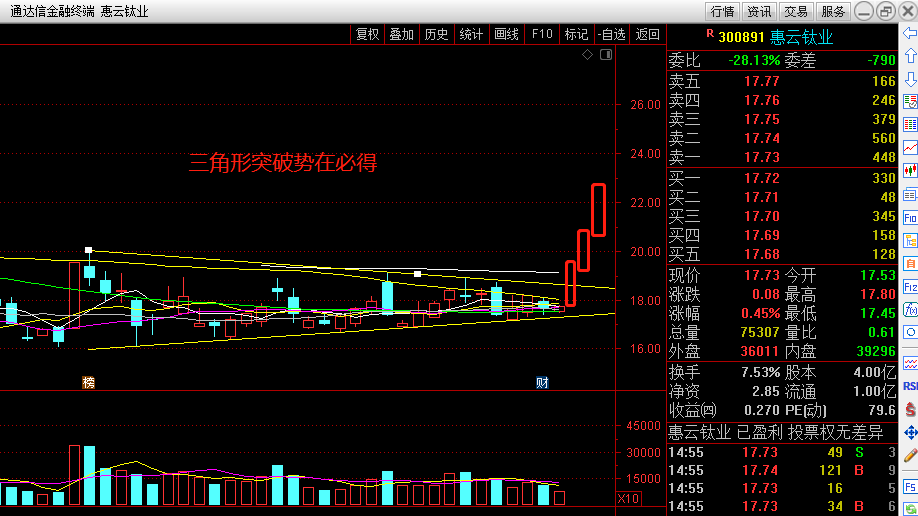Click the red annotation text 三角形突破势在必得
The height and width of the screenshot is (516, 918).
pyautogui.click(x=283, y=163)
